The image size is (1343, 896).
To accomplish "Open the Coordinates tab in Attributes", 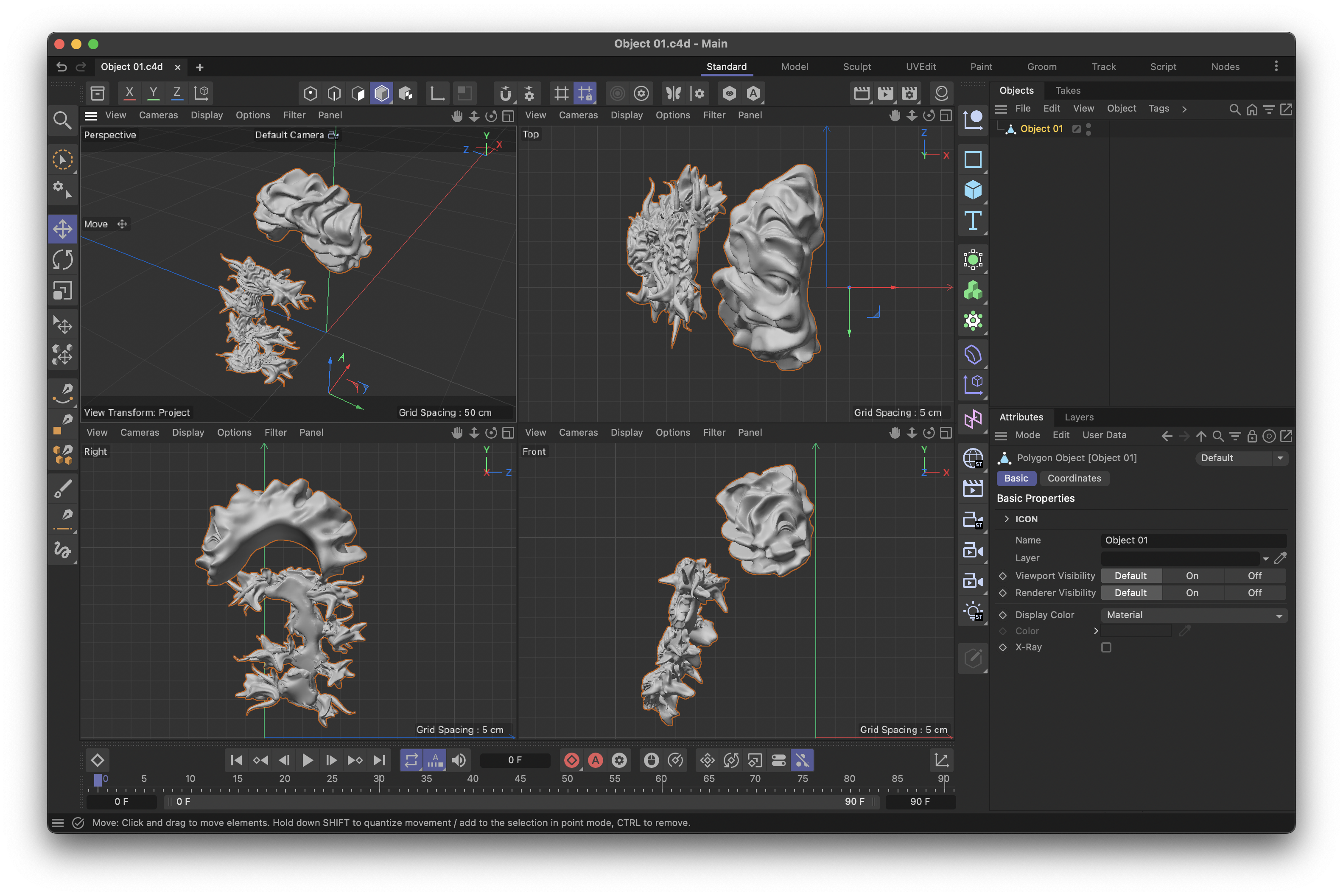I will (1074, 478).
